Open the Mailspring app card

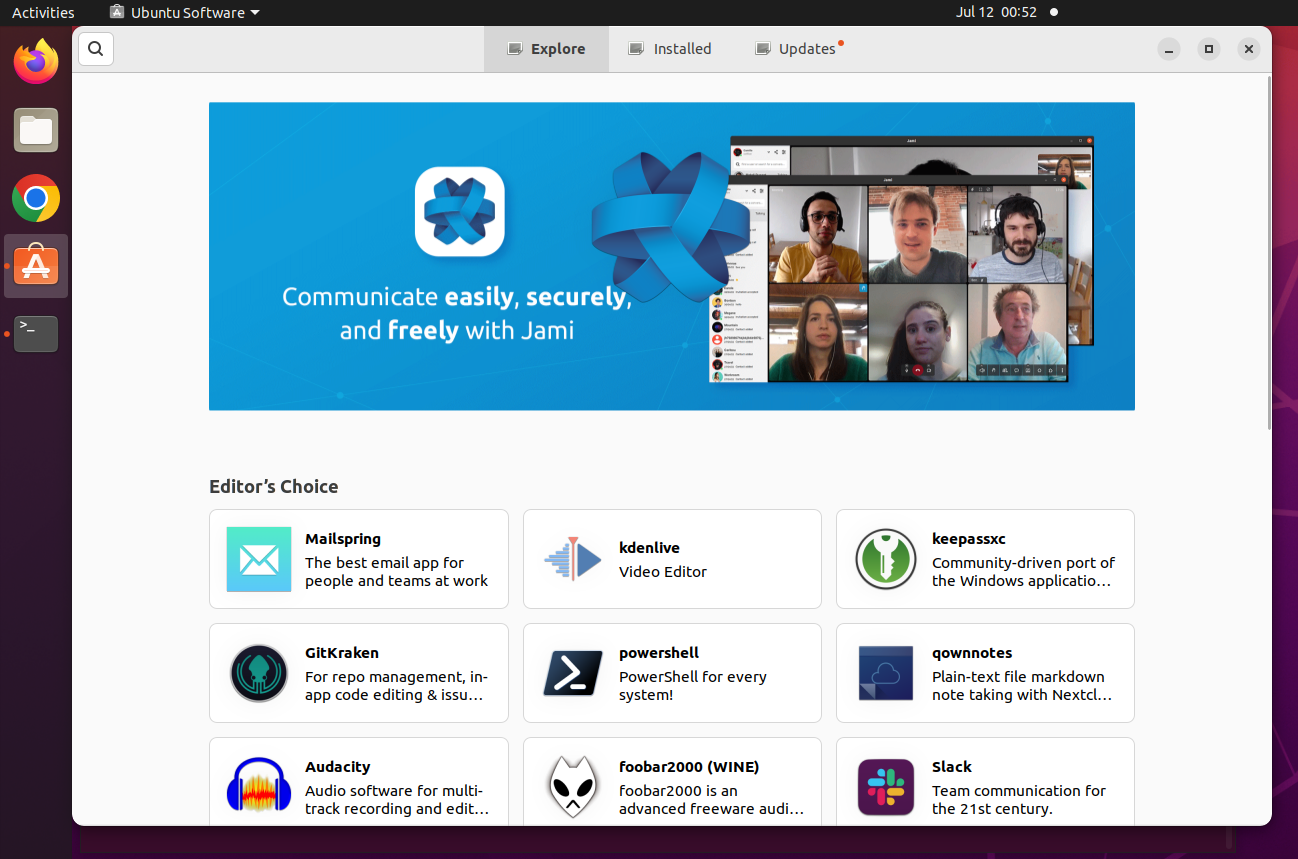[x=359, y=559]
